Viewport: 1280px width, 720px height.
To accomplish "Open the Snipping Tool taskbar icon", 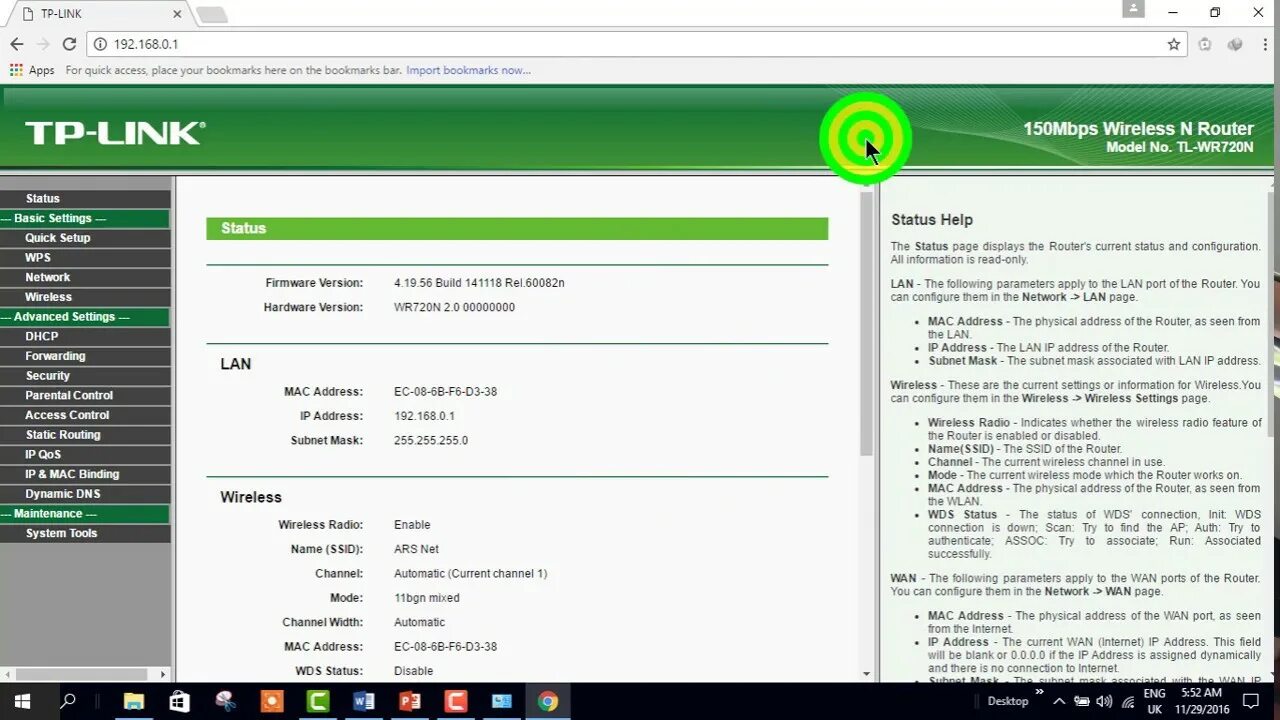I will click(x=226, y=701).
